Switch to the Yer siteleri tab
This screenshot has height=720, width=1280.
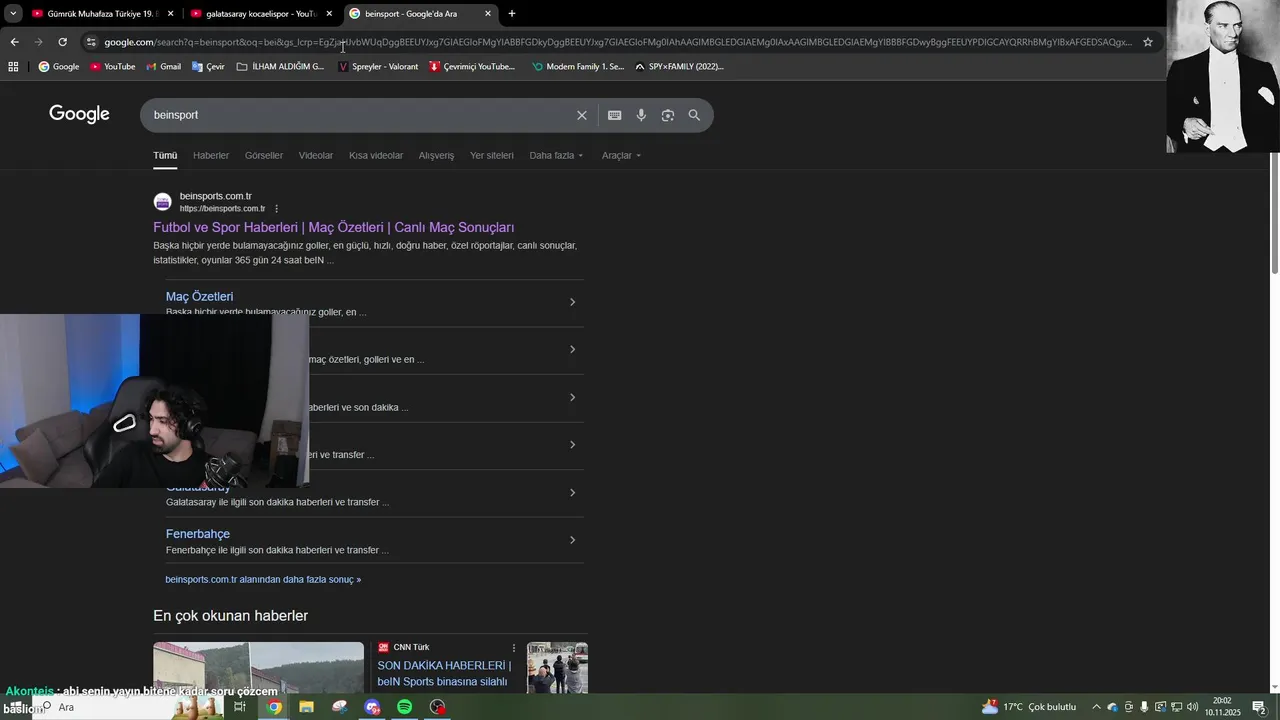tap(492, 156)
